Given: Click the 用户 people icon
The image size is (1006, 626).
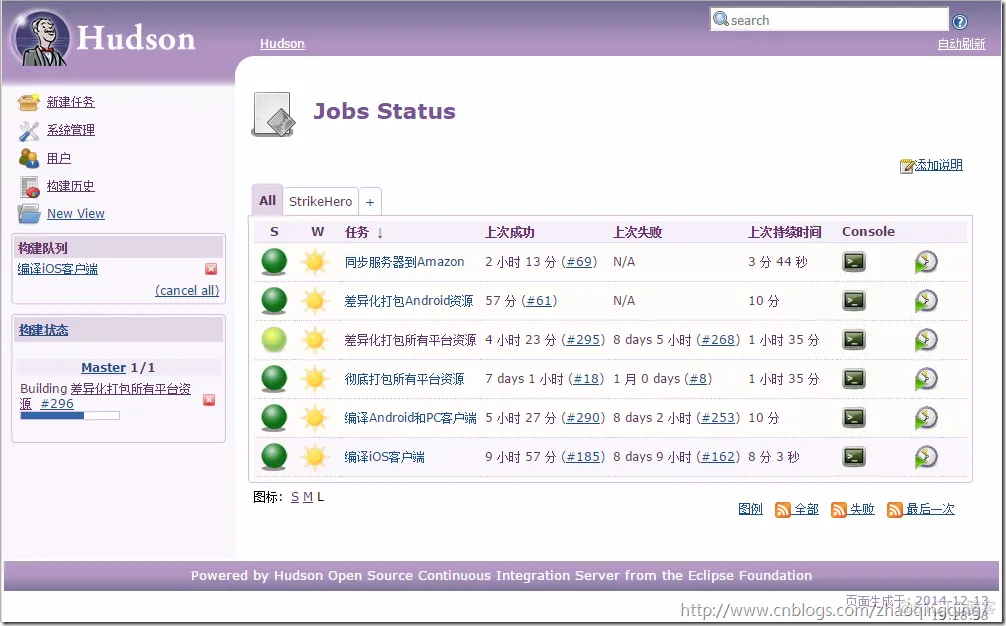Looking at the screenshot, I should [29, 158].
